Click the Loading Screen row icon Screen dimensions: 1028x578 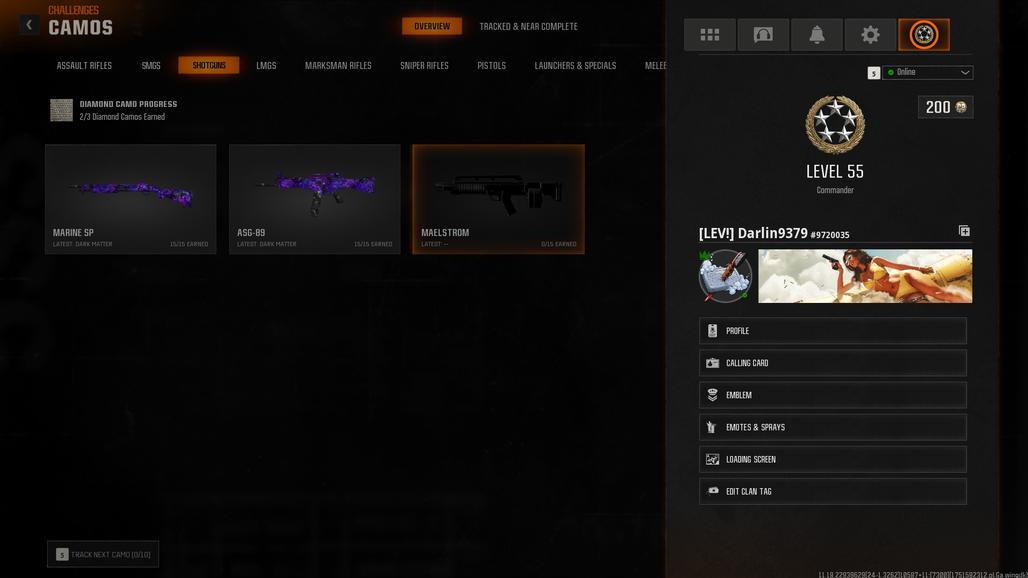(x=712, y=459)
